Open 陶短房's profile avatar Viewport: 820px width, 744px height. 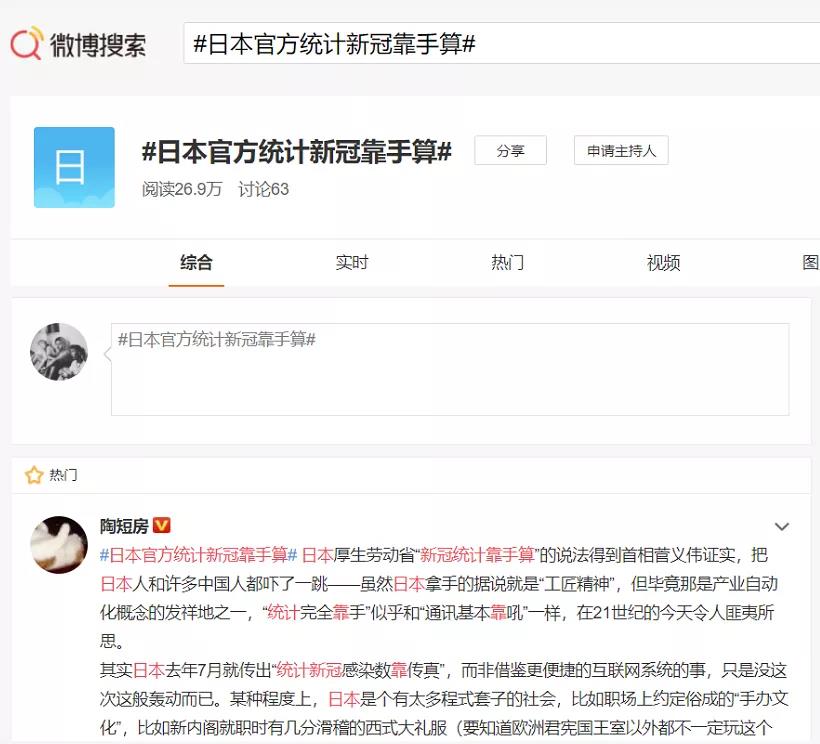pos(59,544)
